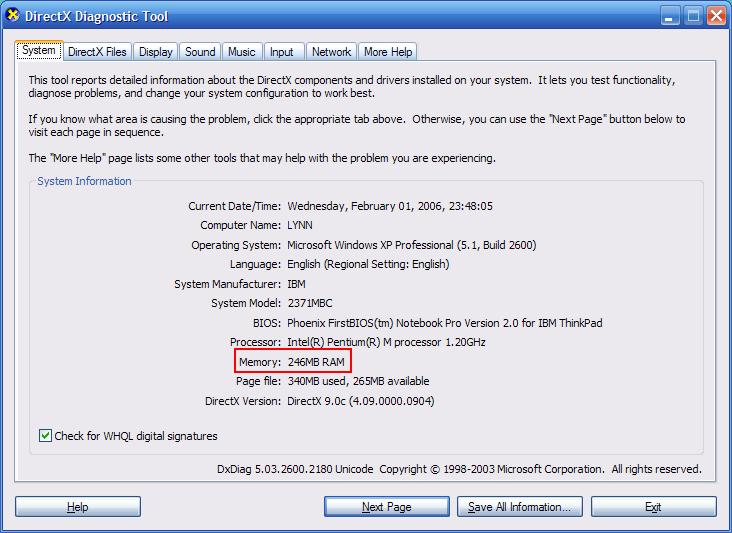Close the window with the red X

[716, 16]
